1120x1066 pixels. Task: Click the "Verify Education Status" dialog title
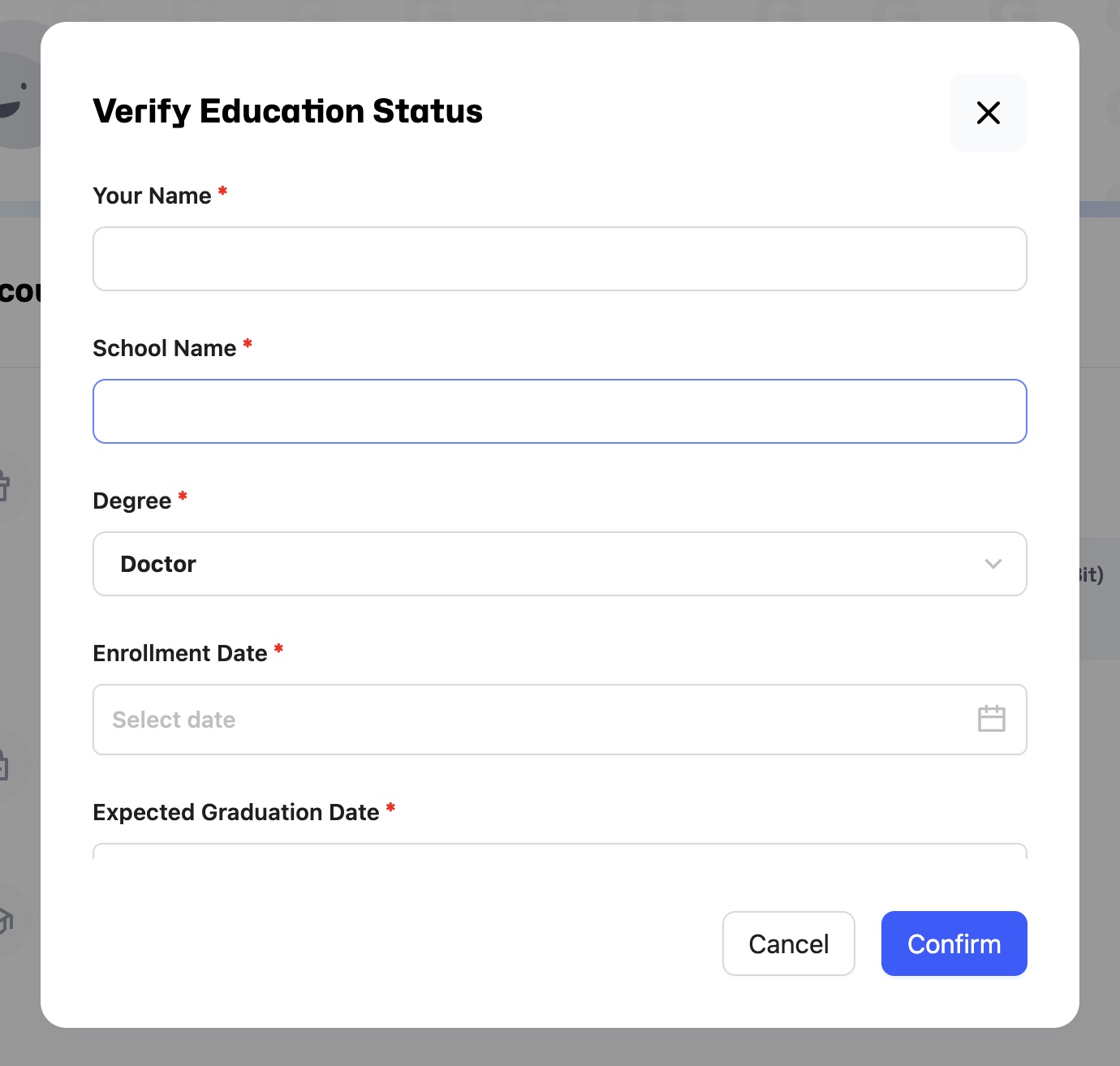(288, 111)
